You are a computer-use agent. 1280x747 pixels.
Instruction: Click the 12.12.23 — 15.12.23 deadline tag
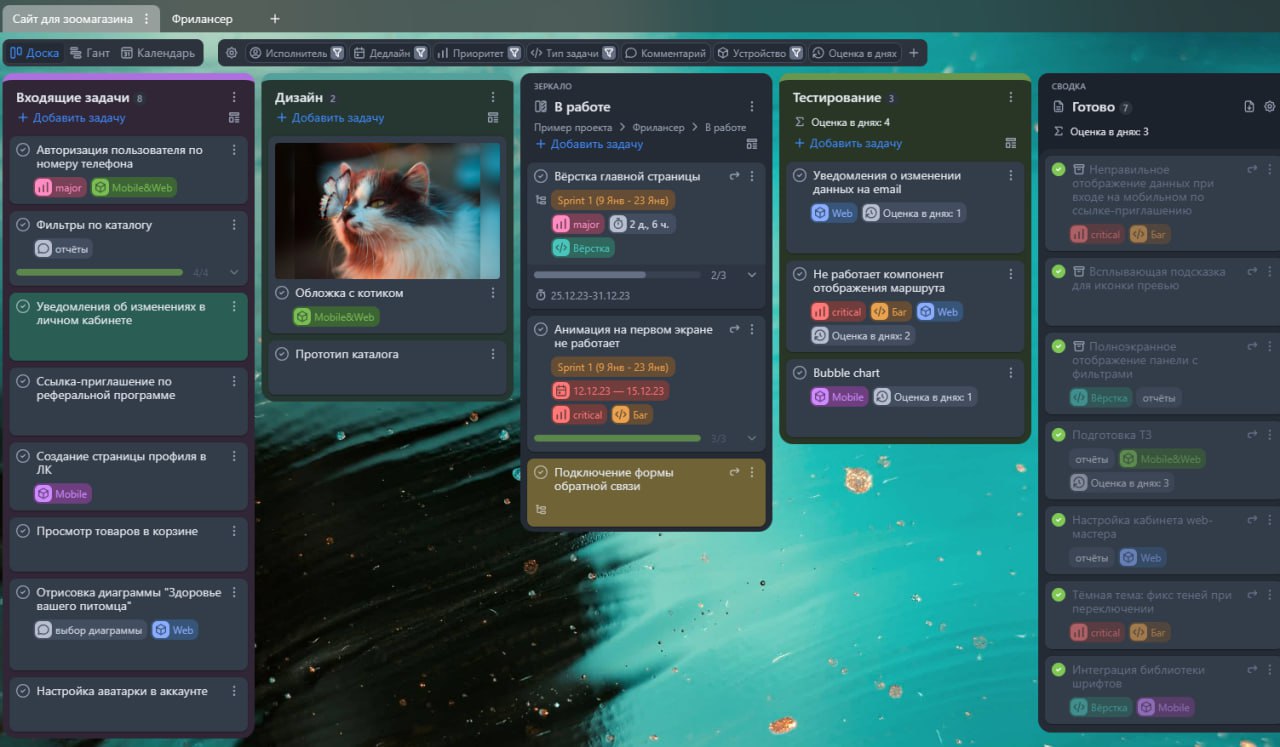[610, 391]
